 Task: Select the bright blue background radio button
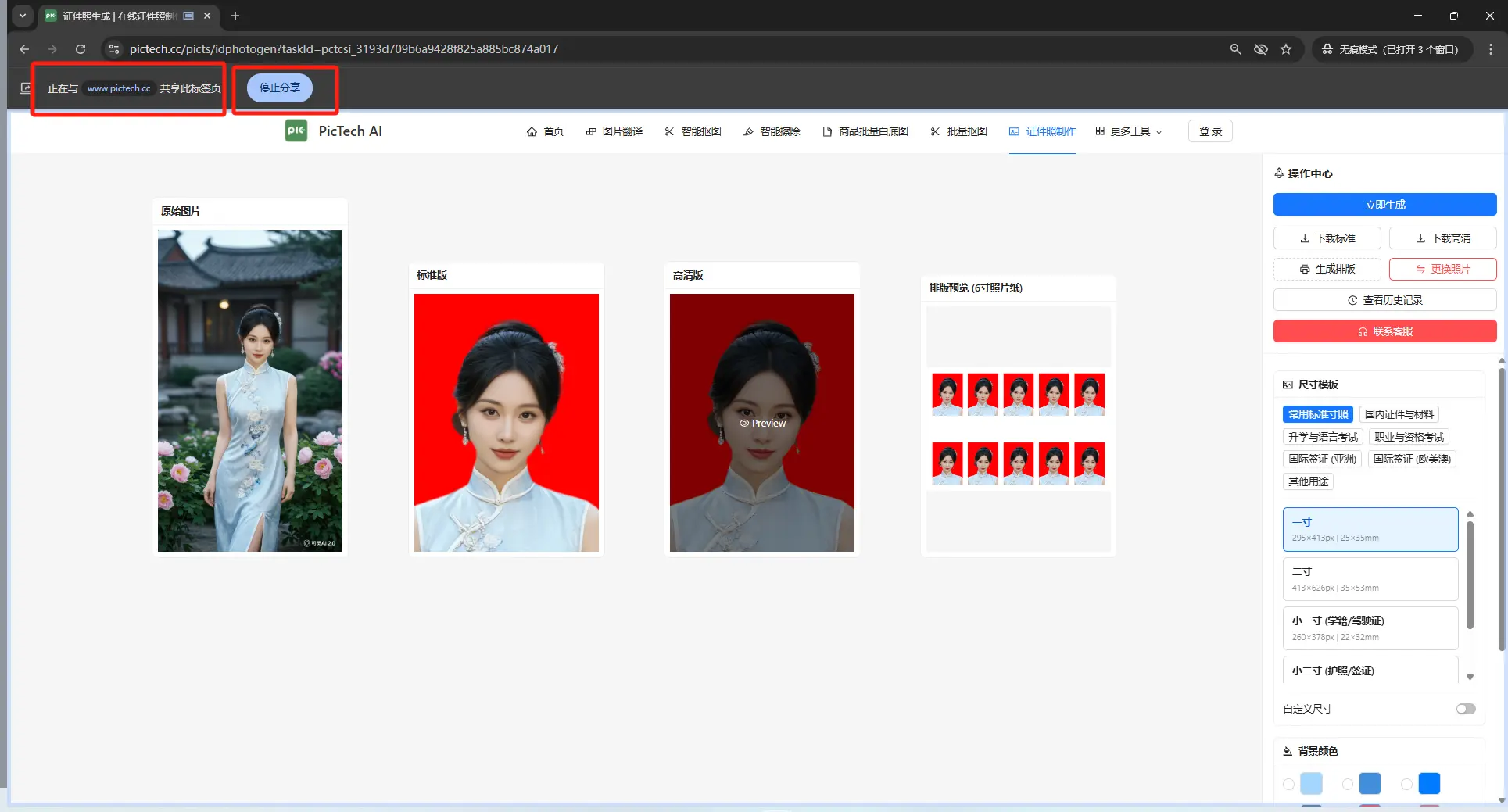point(1406,784)
